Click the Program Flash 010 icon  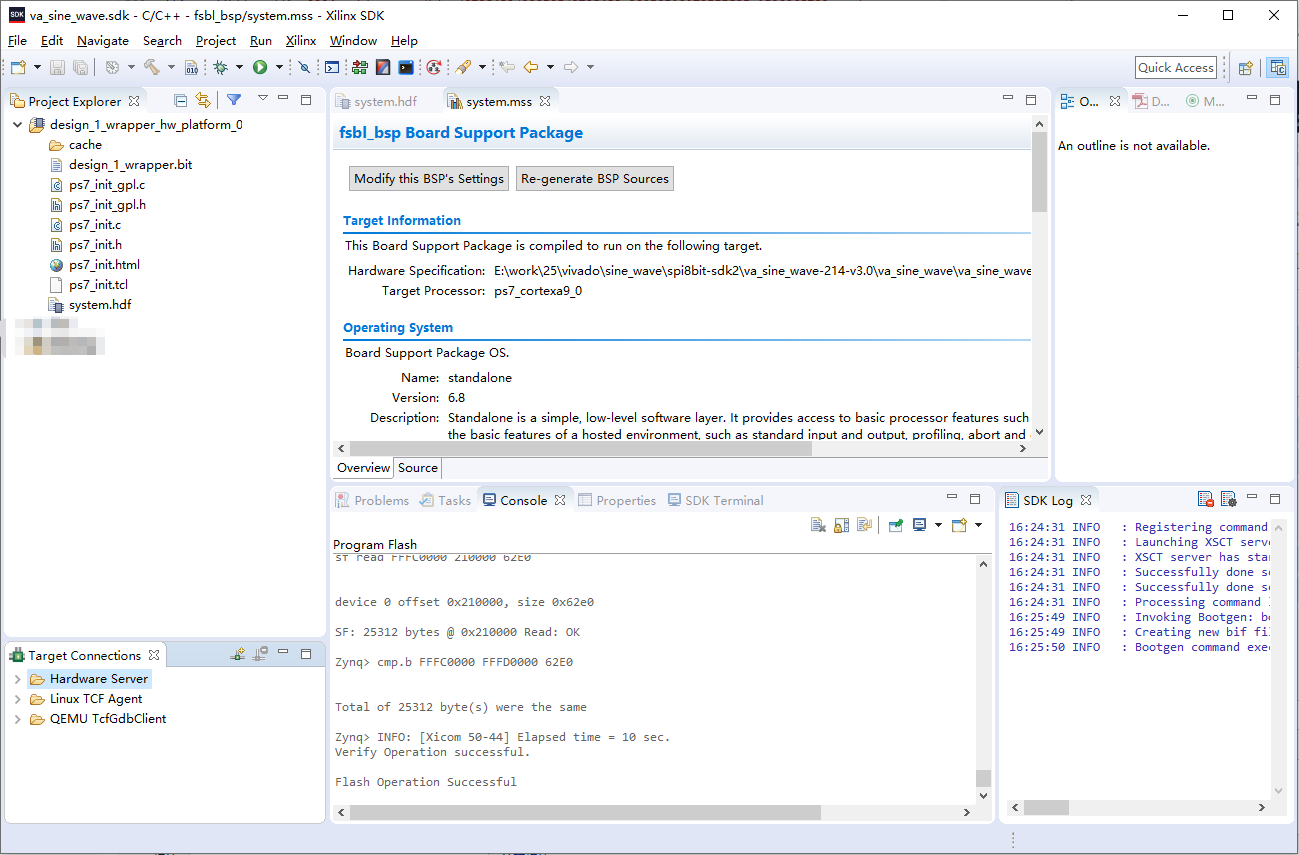191,67
